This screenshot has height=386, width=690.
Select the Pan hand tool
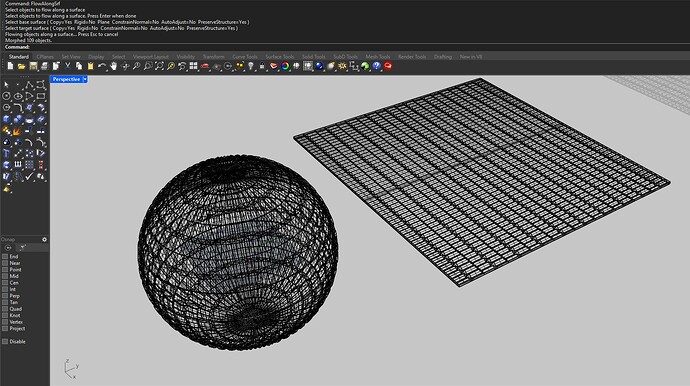pyautogui.click(x=114, y=66)
